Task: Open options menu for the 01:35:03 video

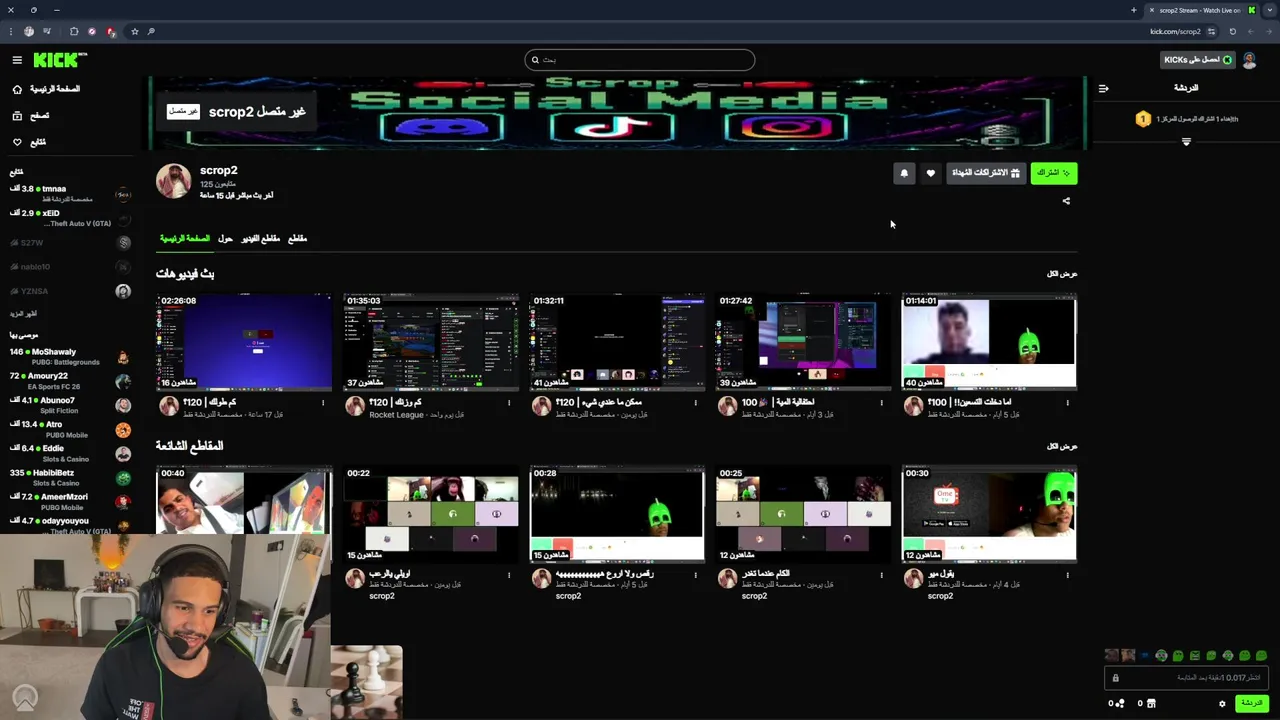Action: click(x=509, y=403)
